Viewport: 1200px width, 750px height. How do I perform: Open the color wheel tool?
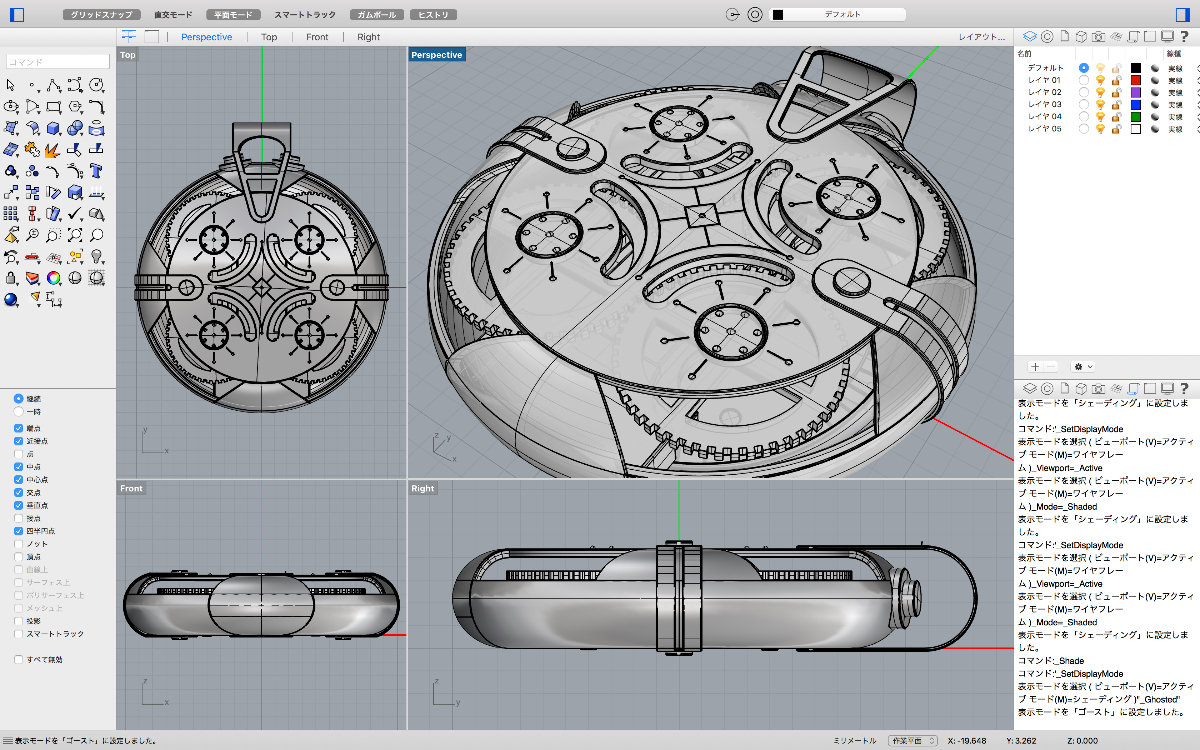tap(54, 278)
